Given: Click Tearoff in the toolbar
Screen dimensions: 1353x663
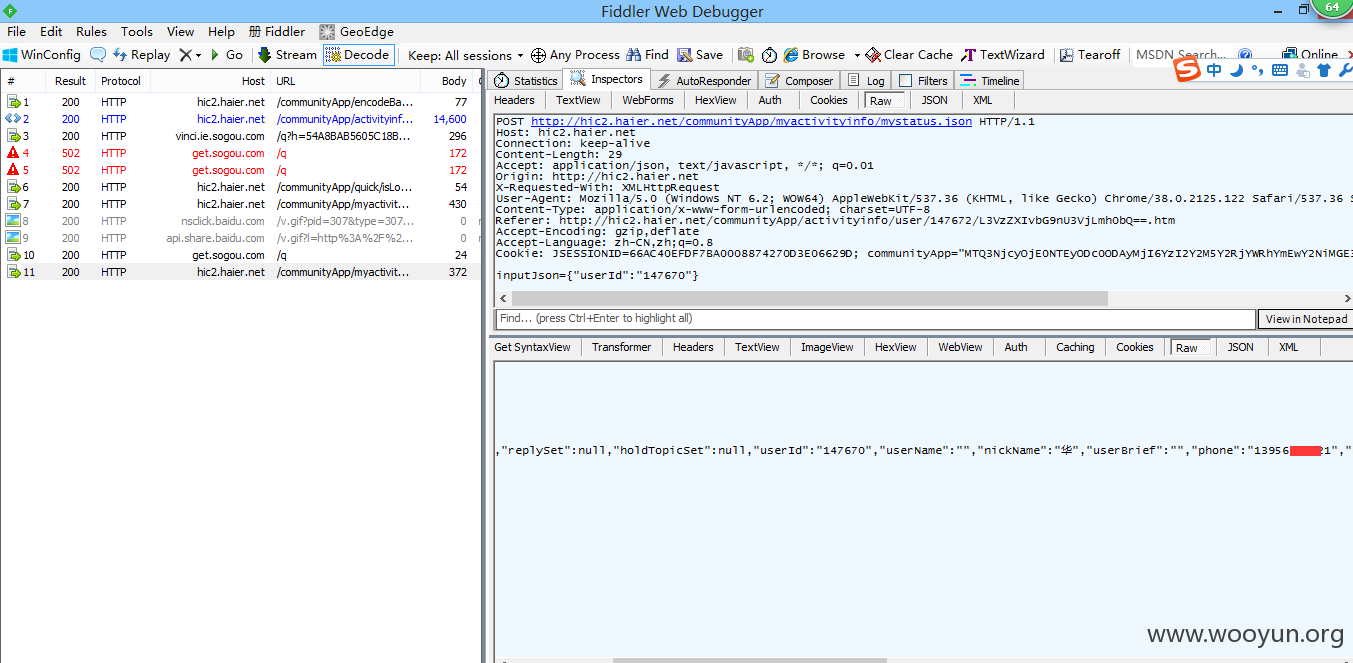Looking at the screenshot, I should point(1090,55).
